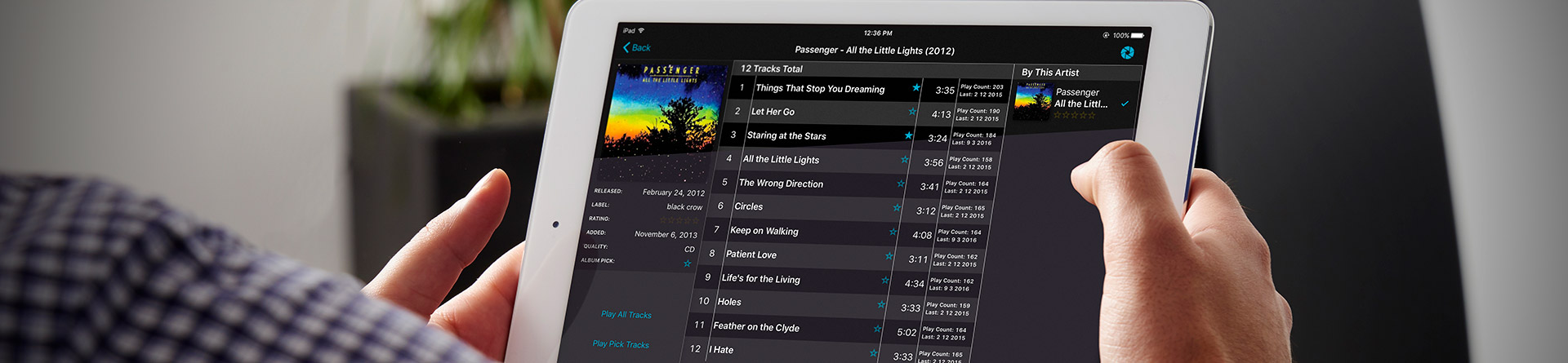Toggle the Album Pick star
The width and height of the screenshot is (1568, 363).
click(x=688, y=263)
